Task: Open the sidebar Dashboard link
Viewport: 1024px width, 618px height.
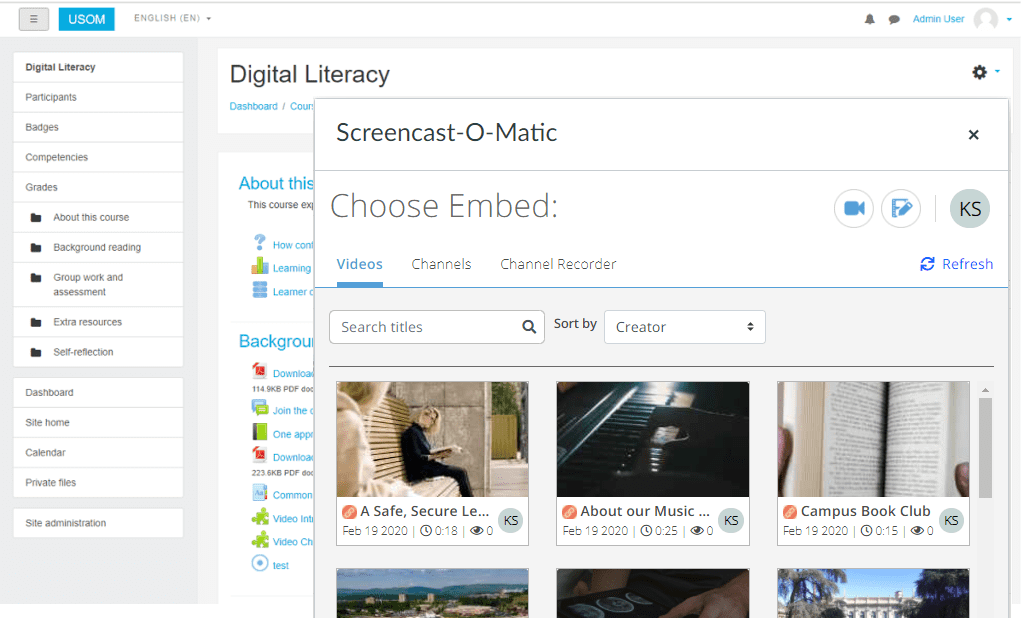Action: click(x=98, y=393)
